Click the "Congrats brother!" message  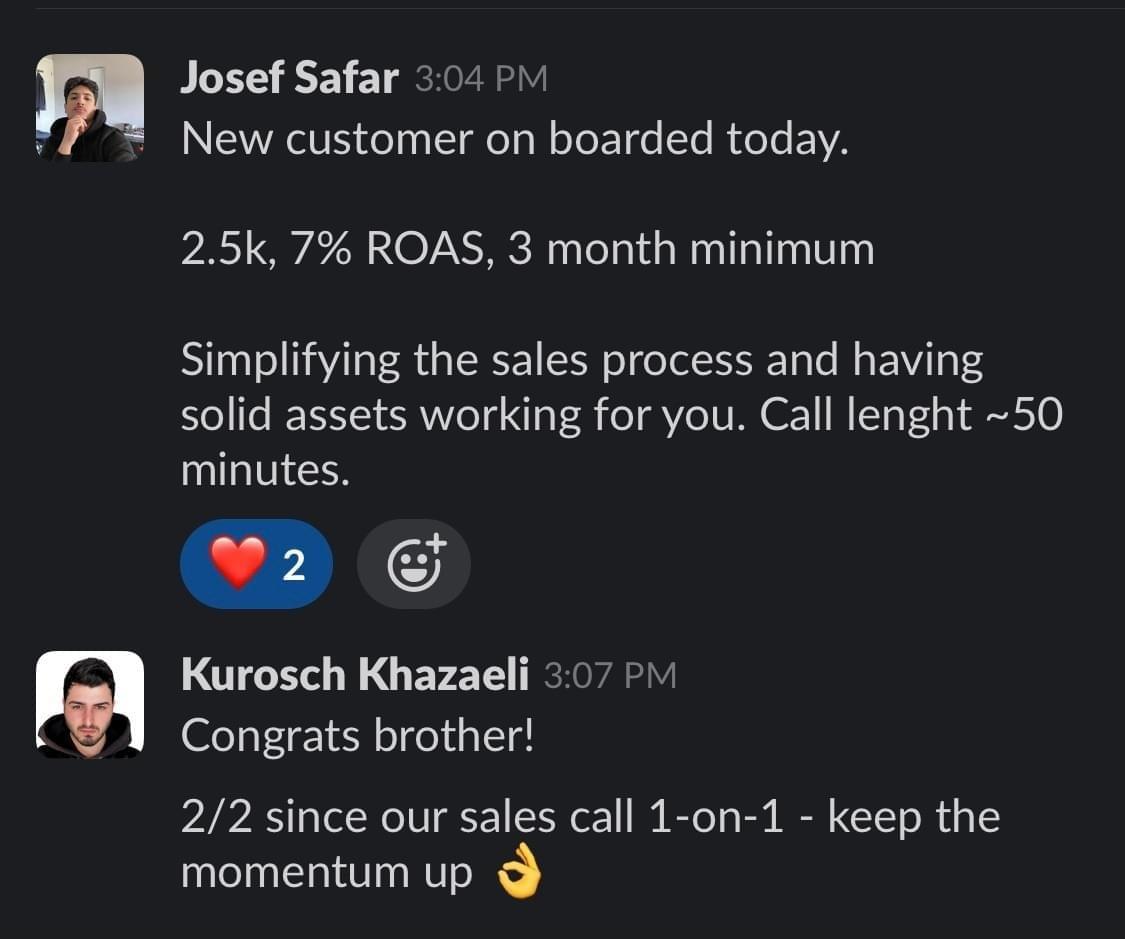357,737
